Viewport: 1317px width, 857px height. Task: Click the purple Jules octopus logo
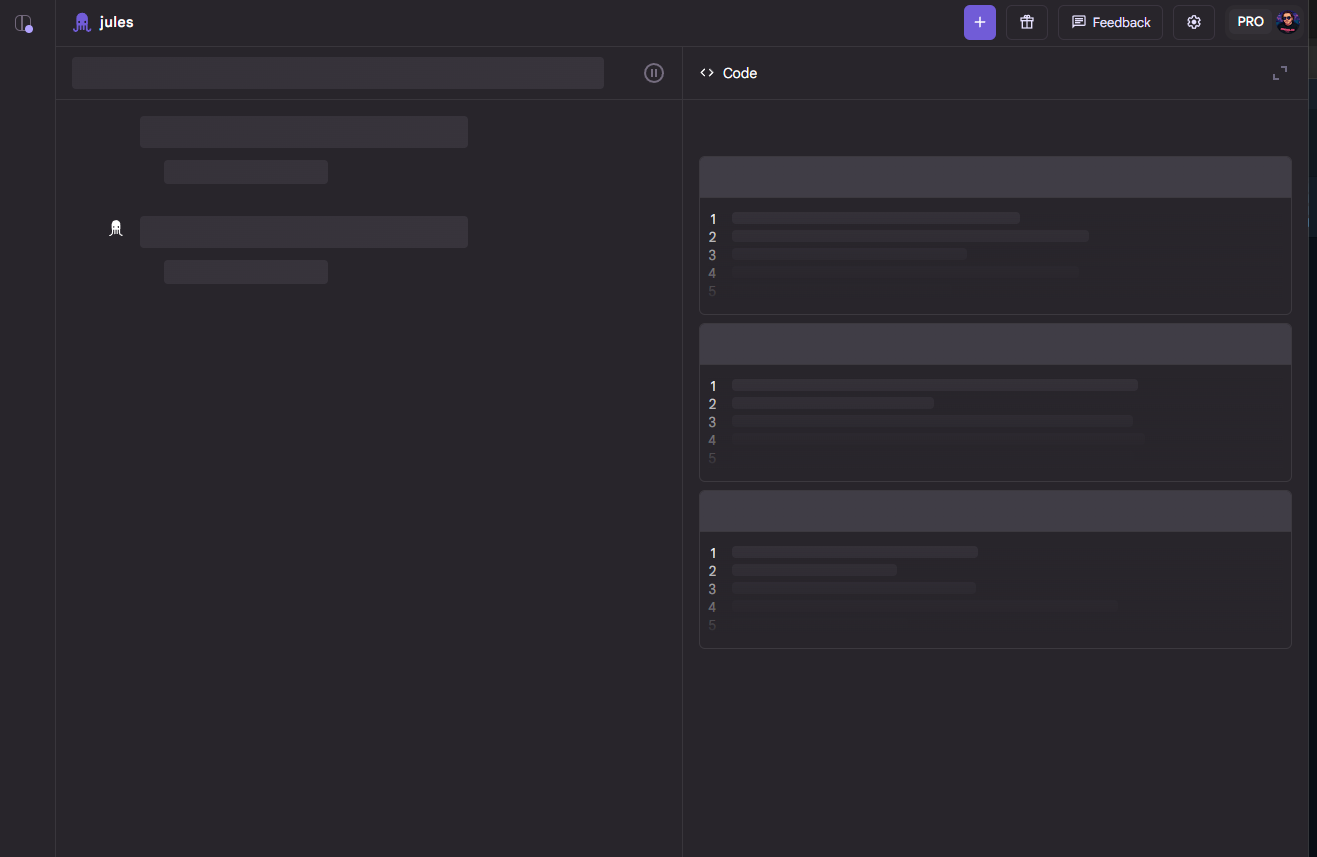point(82,22)
